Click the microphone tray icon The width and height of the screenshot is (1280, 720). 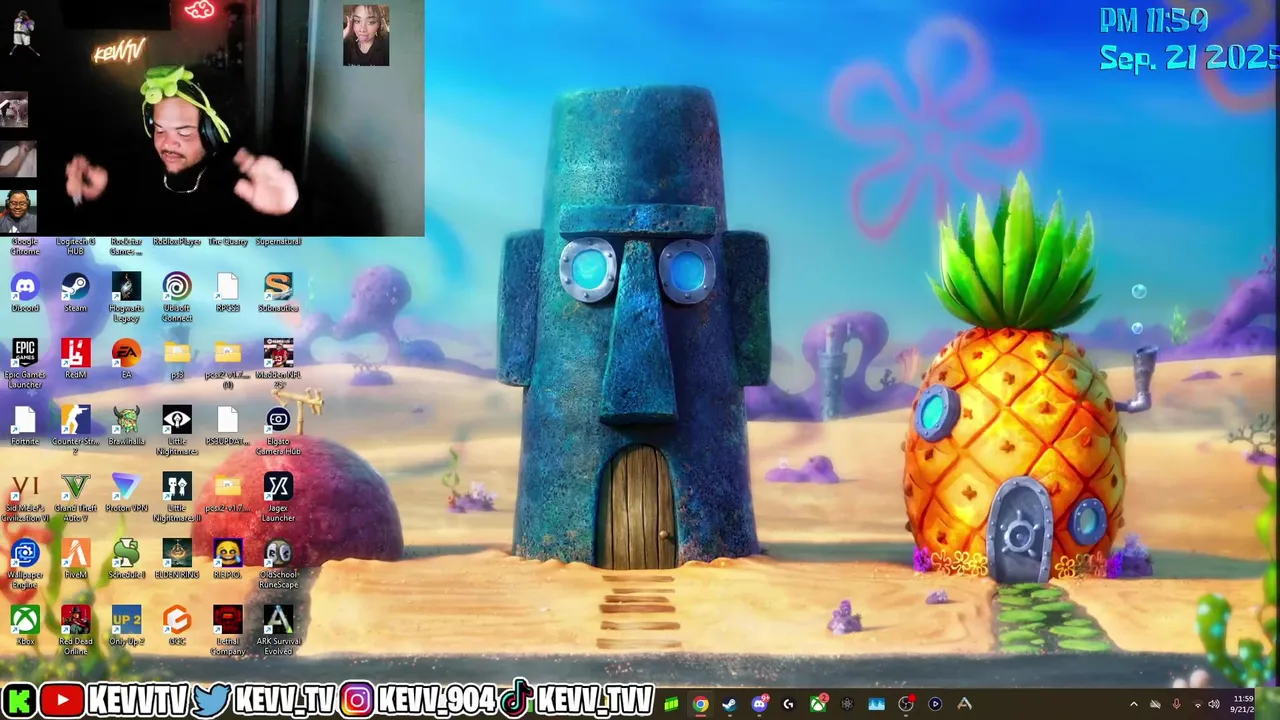tap(1176, 704)
